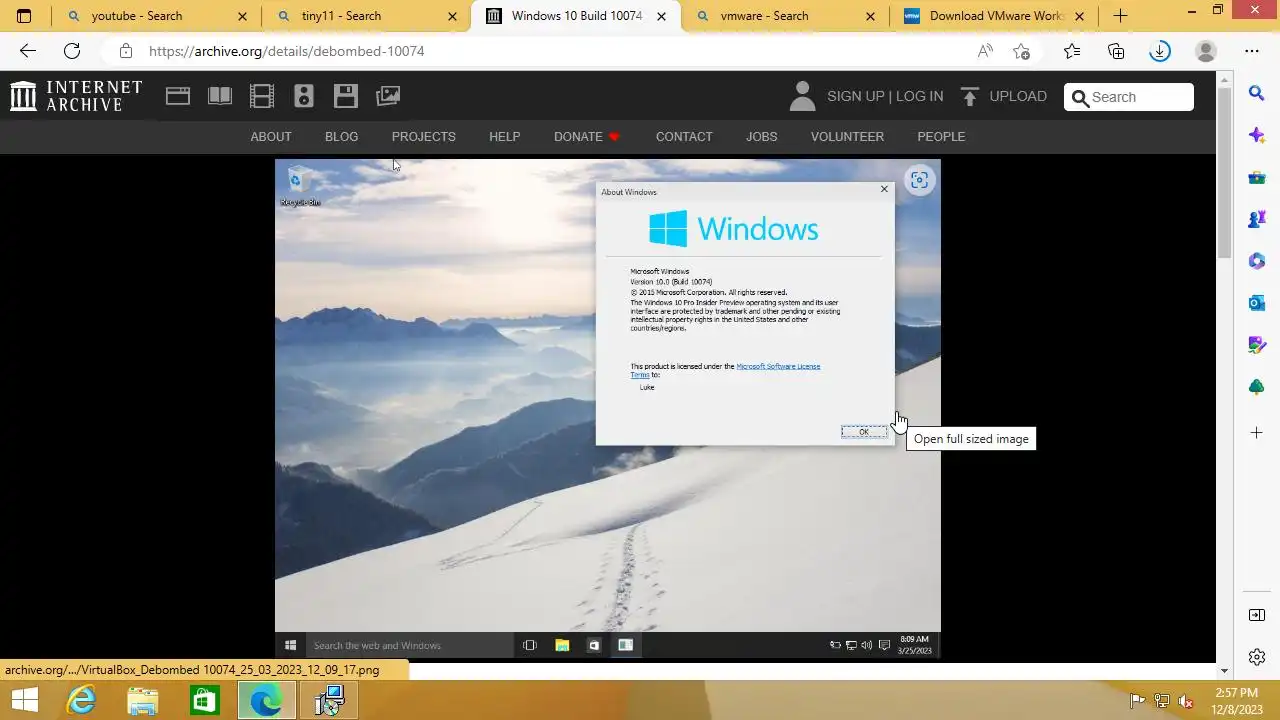This screenshot has height=720, width=1280.
Task: Switch to the vmware - Search tab
Action: click(x=785, y=16)
